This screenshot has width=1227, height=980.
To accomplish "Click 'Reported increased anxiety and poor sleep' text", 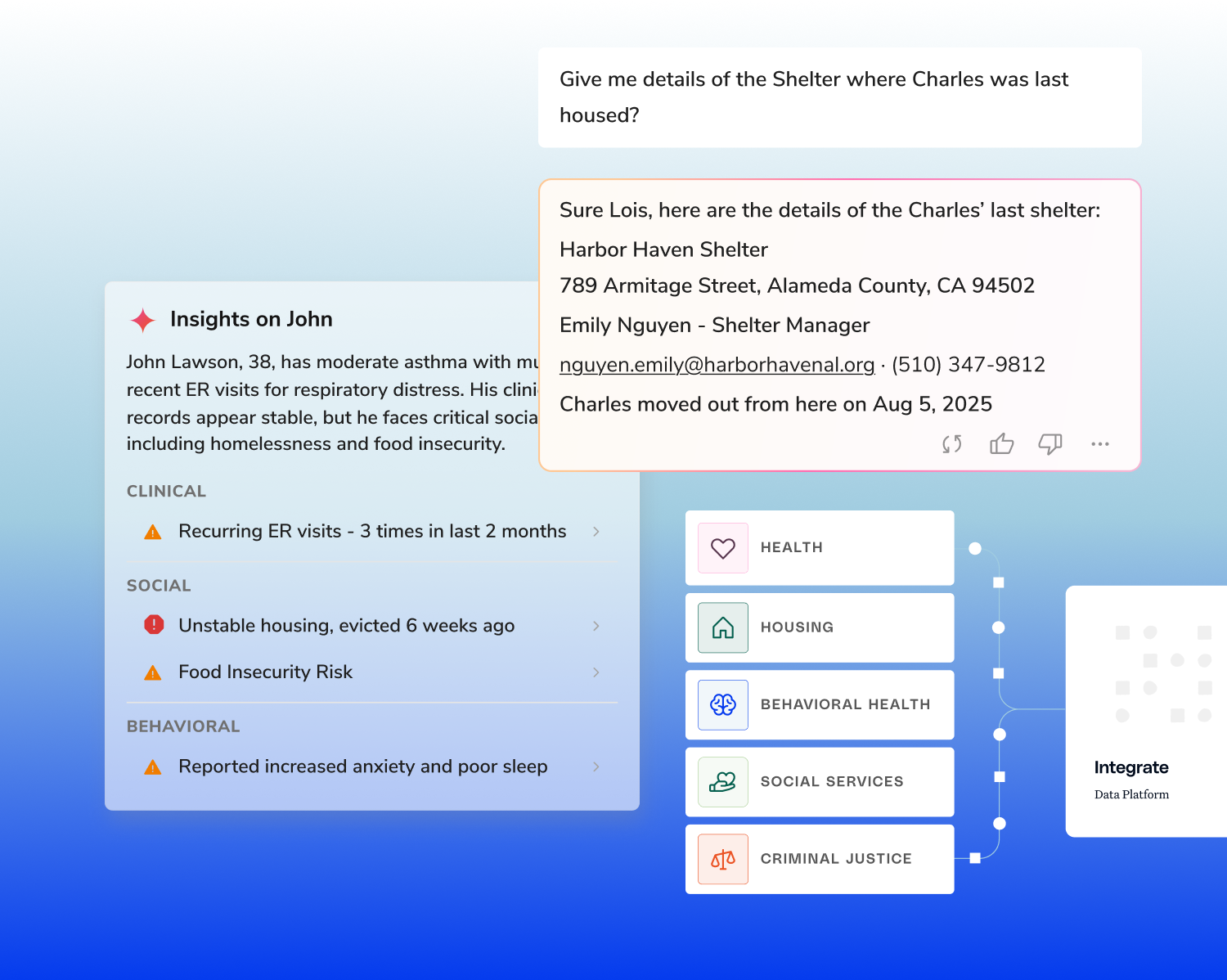I will pyautogui.click(x=363, y=766).
